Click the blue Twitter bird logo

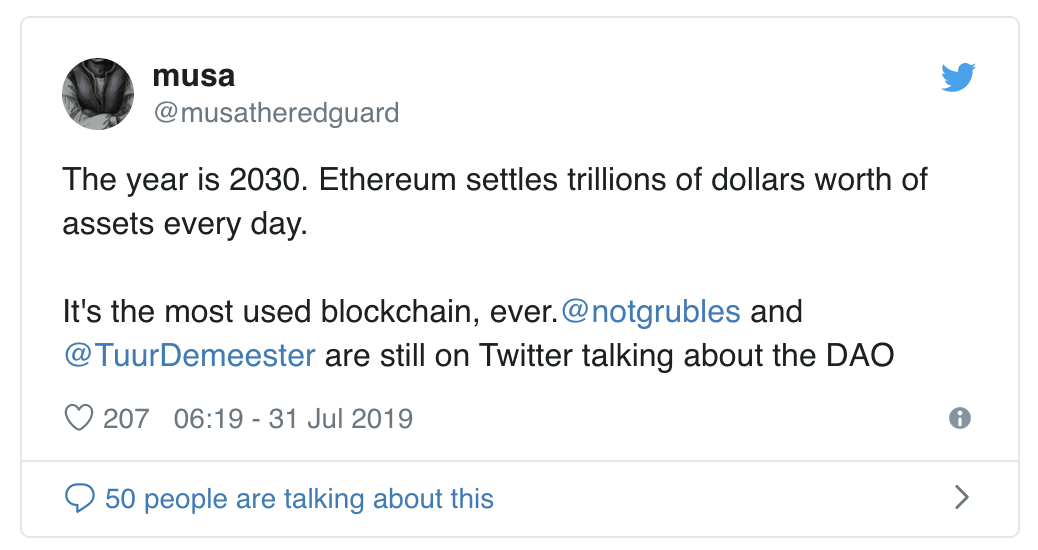point(958,77)
